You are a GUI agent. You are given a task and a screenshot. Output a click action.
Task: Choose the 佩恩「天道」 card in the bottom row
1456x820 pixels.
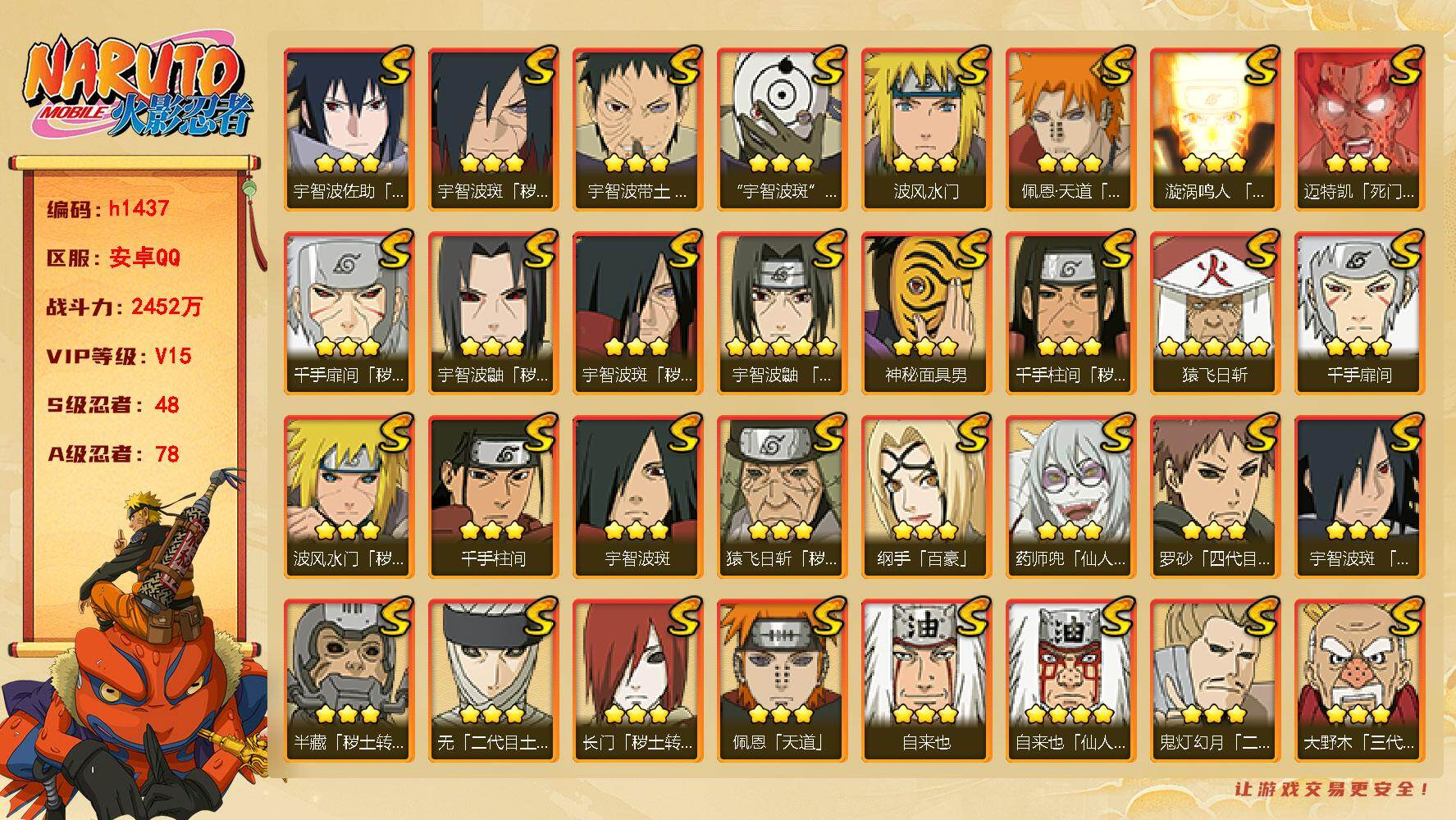(x=781, y=680)
